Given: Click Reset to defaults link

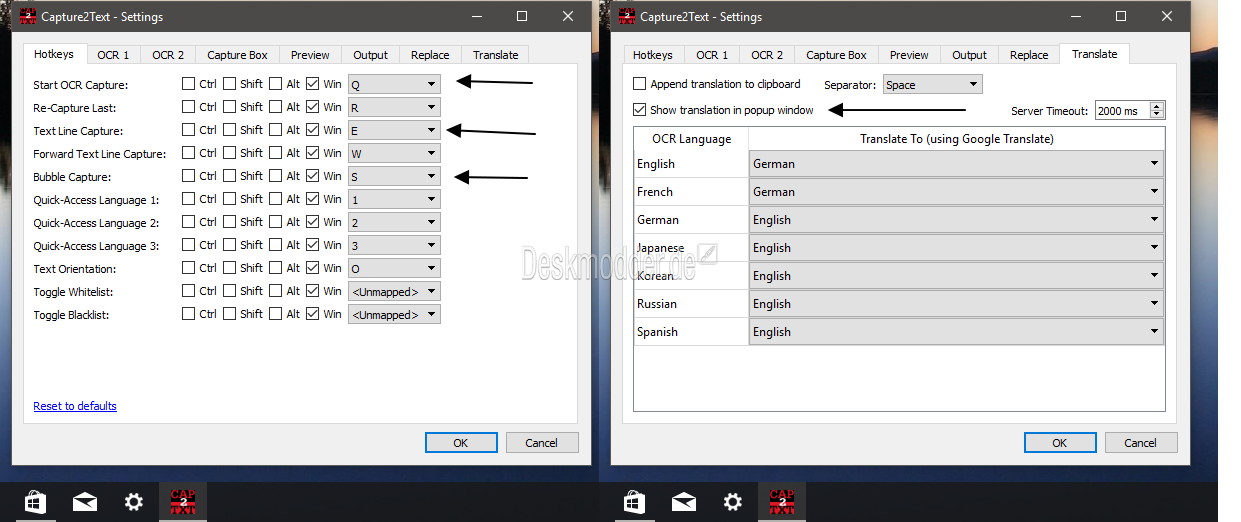Looking at the screenshot, I should (75, 406).
